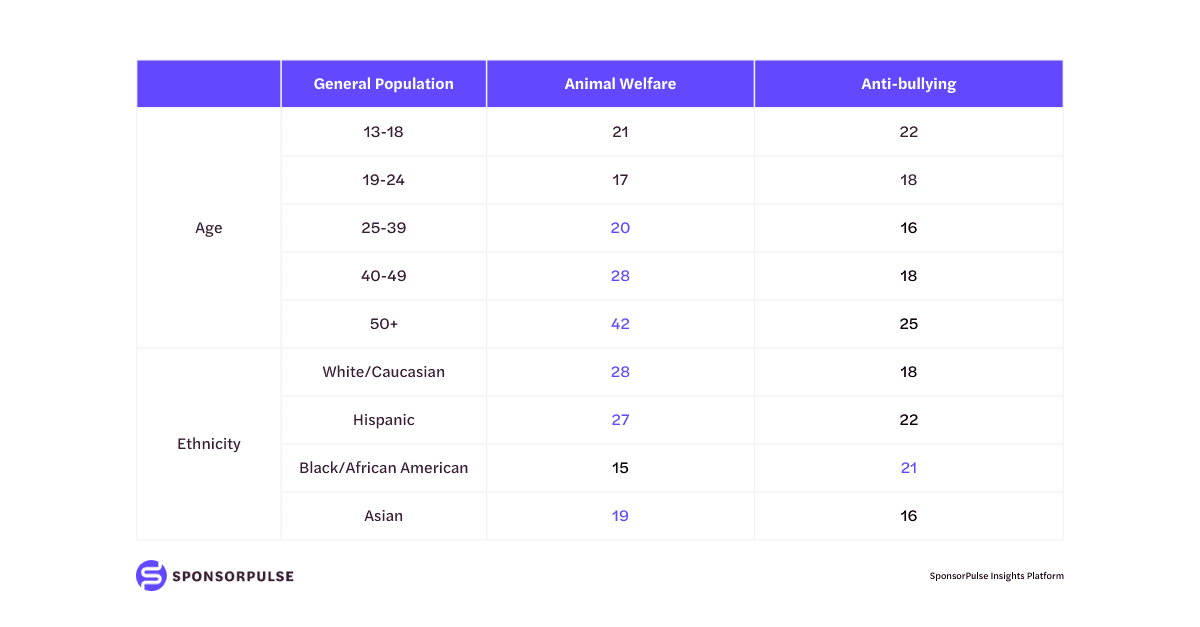Click the Black/African American row label
The image size is (1200, 627).
(x=383, y=468)
